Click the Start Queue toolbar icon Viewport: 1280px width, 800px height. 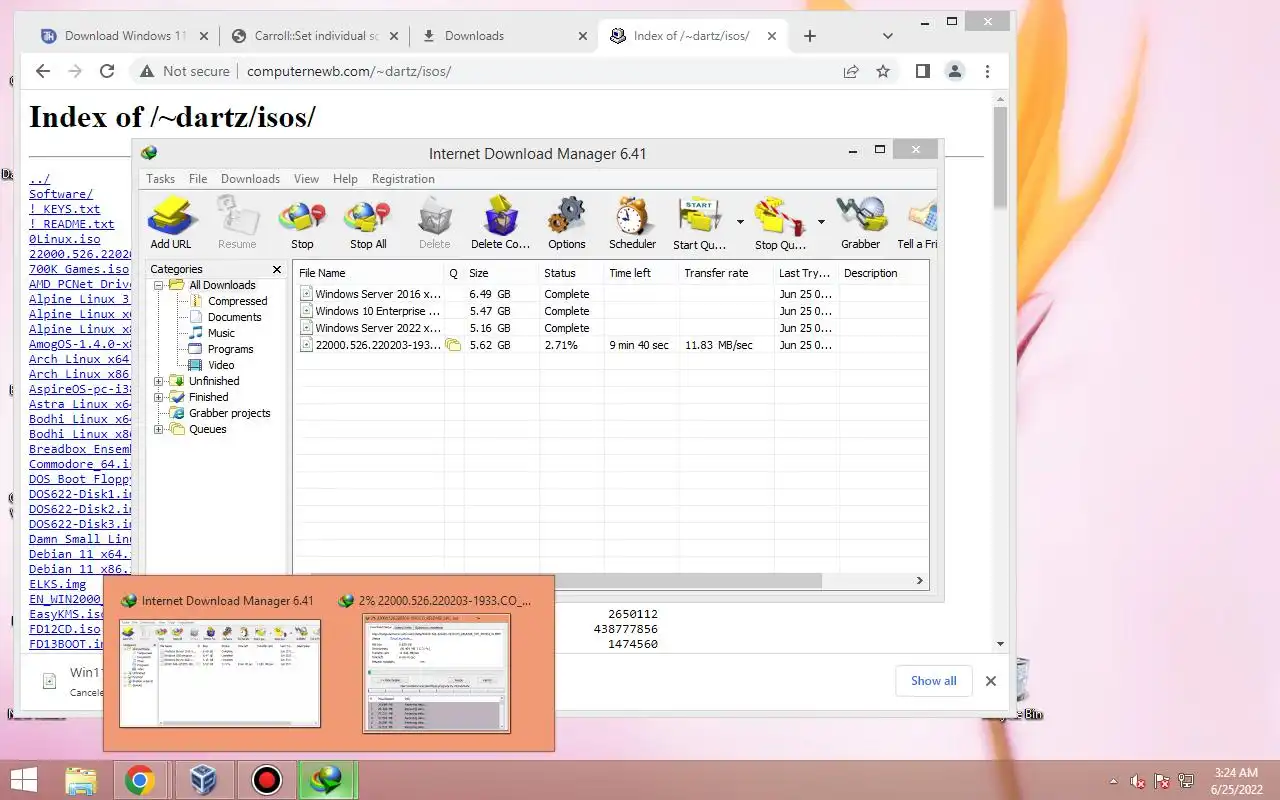click(700, 222)
